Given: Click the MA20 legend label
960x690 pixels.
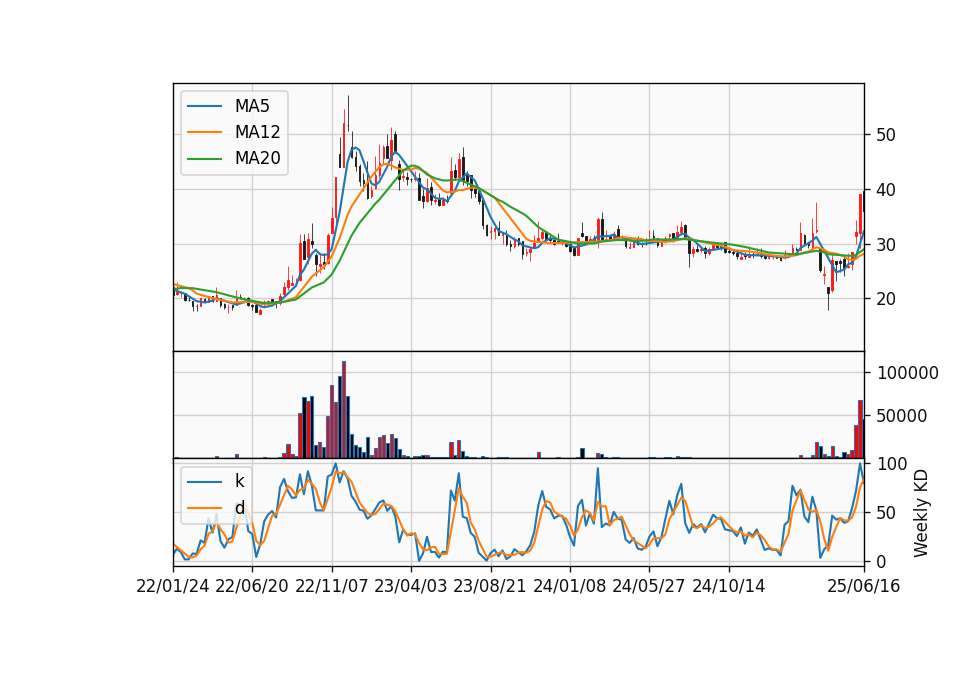Looking at the screenshot, I should click(x=257, y=158).
